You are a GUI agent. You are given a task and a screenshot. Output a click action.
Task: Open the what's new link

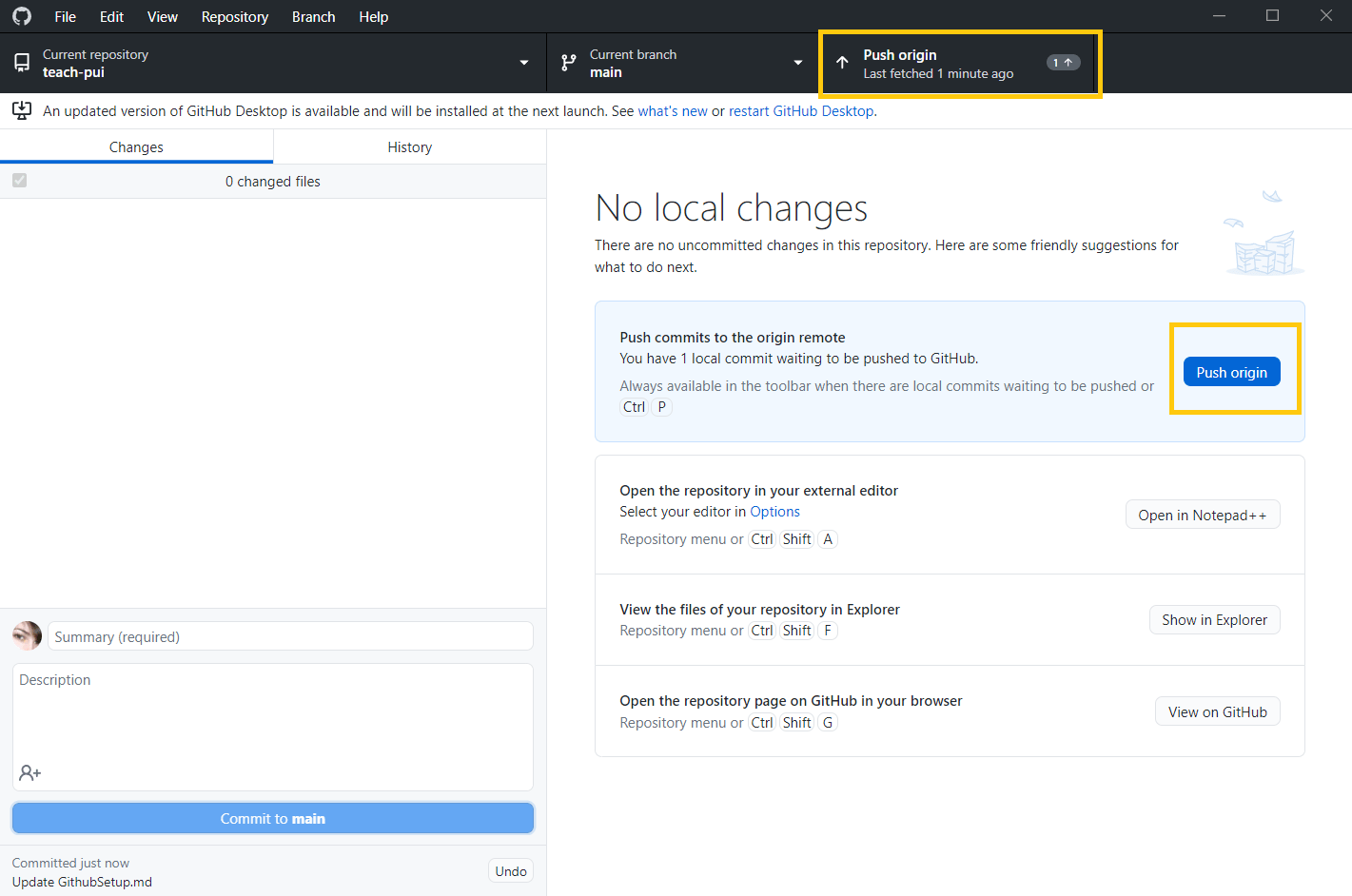tap(673, 110)
